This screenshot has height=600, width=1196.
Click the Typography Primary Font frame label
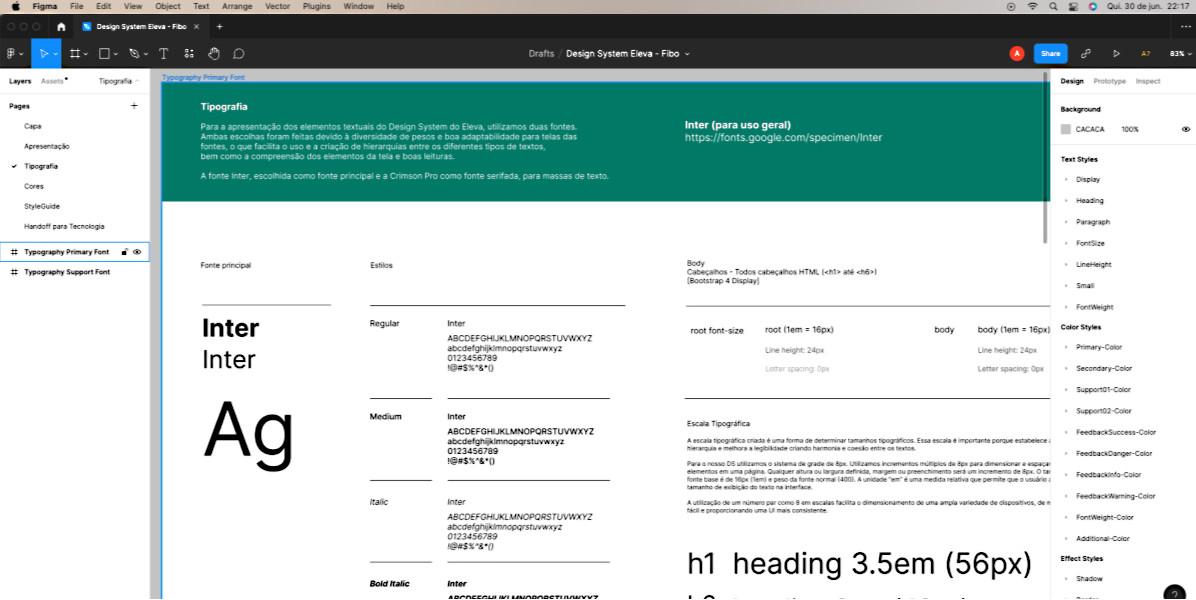(x=203, y=77)
